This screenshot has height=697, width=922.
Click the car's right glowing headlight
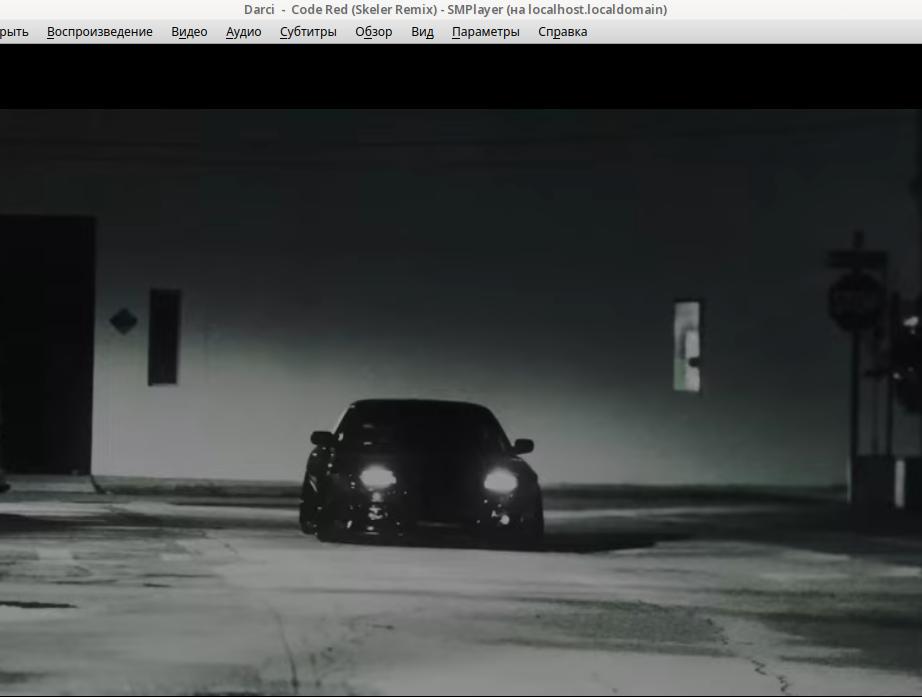pyautogui.click(x=500, y=481)
